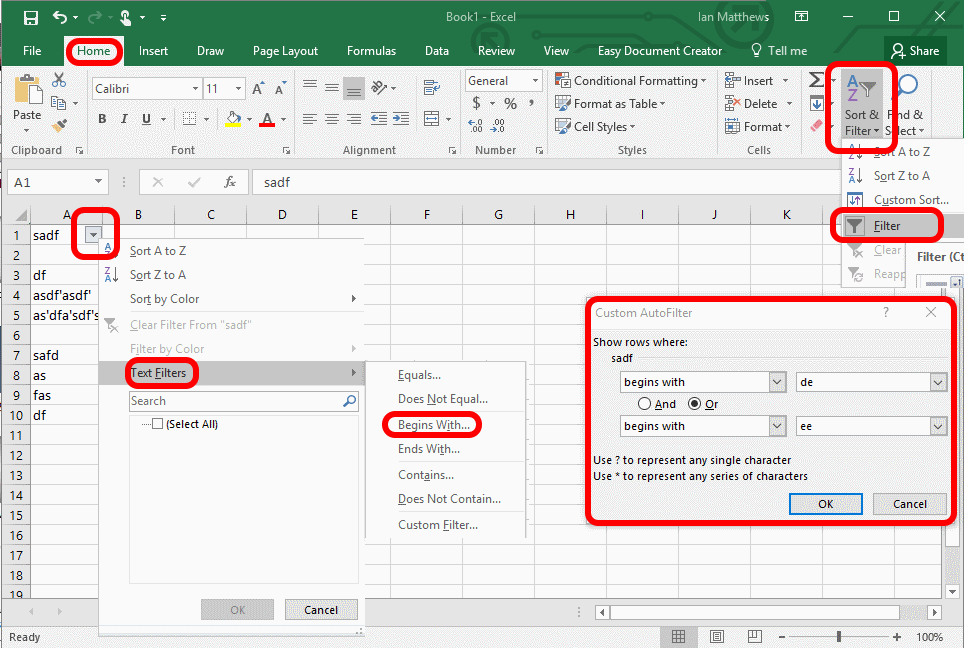The height and width of the screenshot is (648, 964).
Task: Apply Bold formatting
Action: (x=102, y=119)
